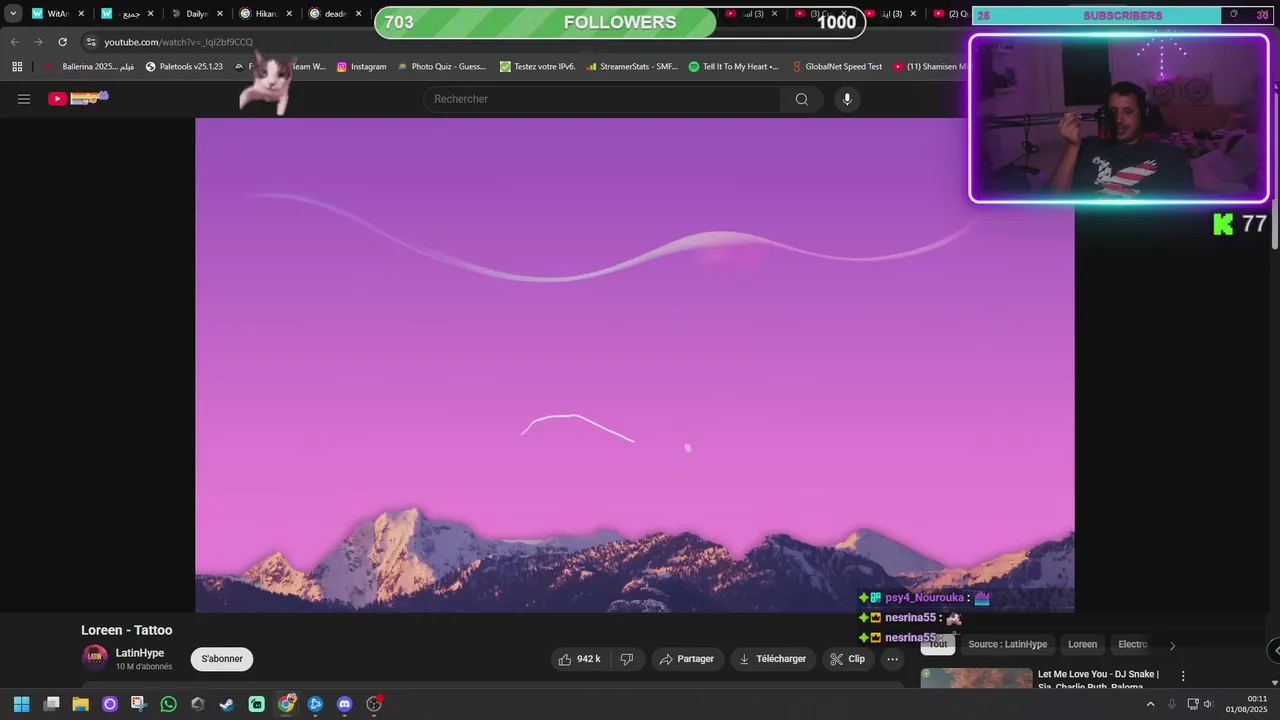Subscribe with the S'abonner button
1280x720 pixels.
click(222, 659)
